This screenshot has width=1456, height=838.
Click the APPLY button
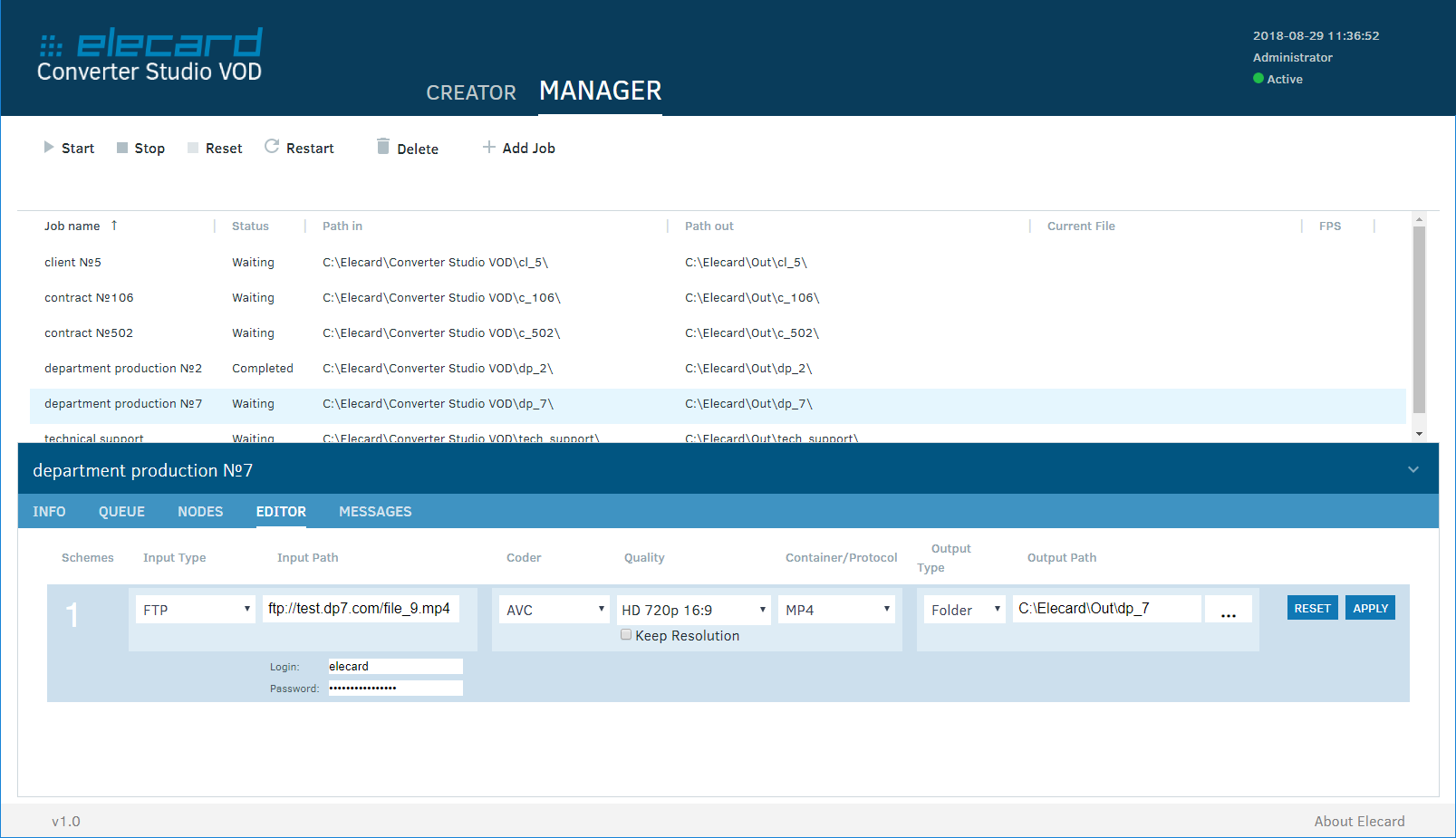[x=1370, y=608]
